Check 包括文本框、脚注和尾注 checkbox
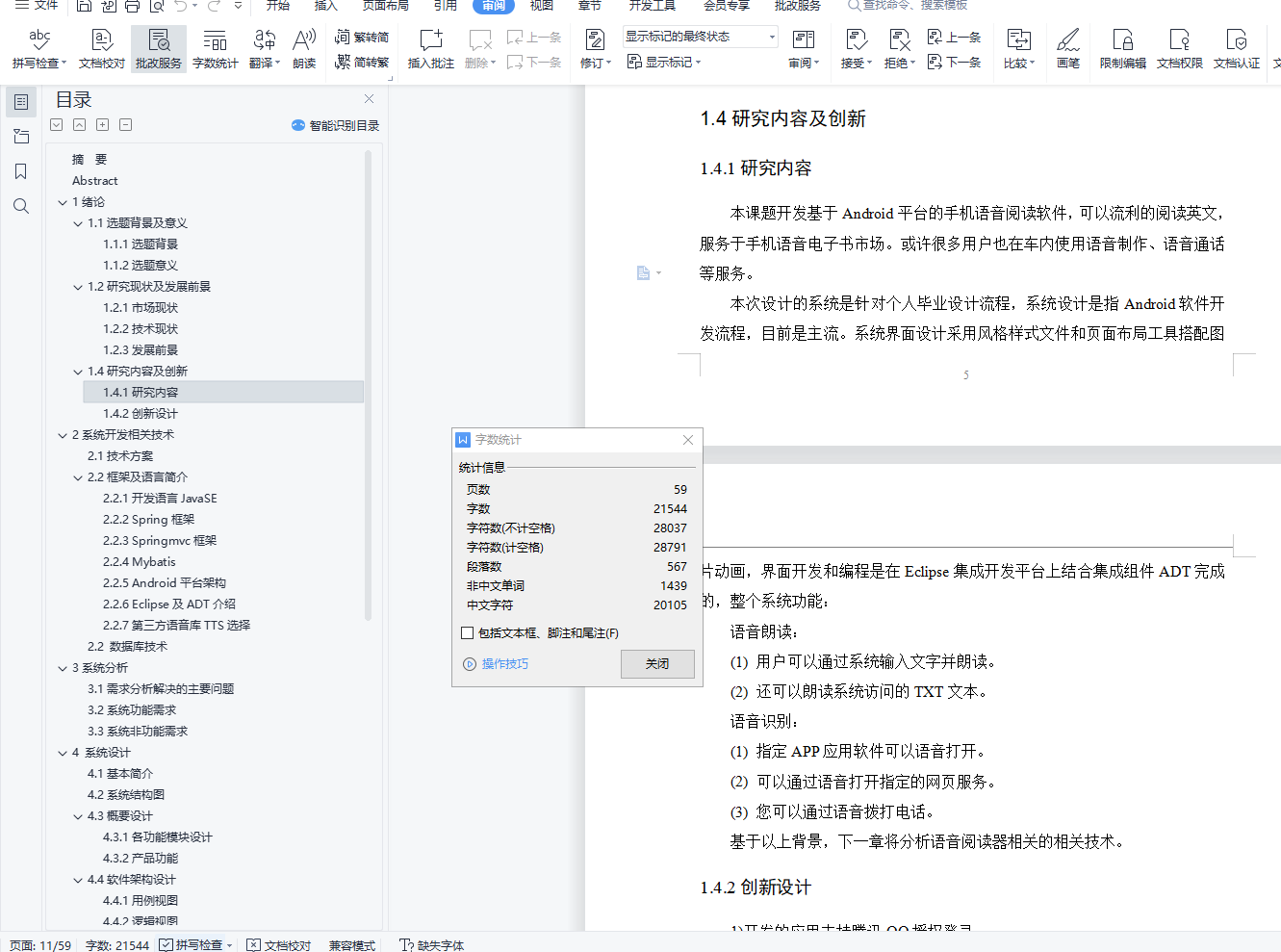The image size is (1281, 952). point(467,633)
